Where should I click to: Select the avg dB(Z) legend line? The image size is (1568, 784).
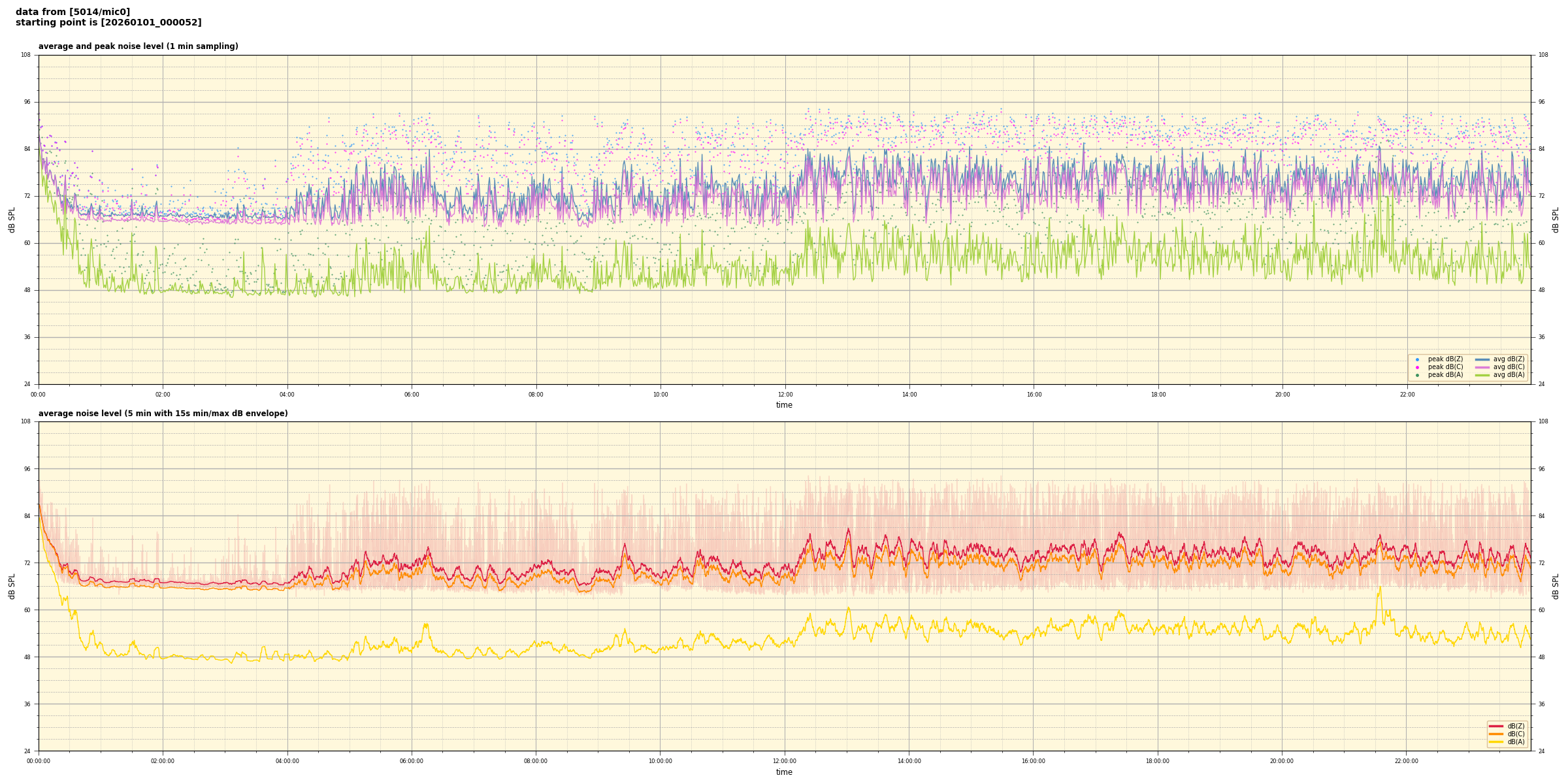coord(1482,359)
